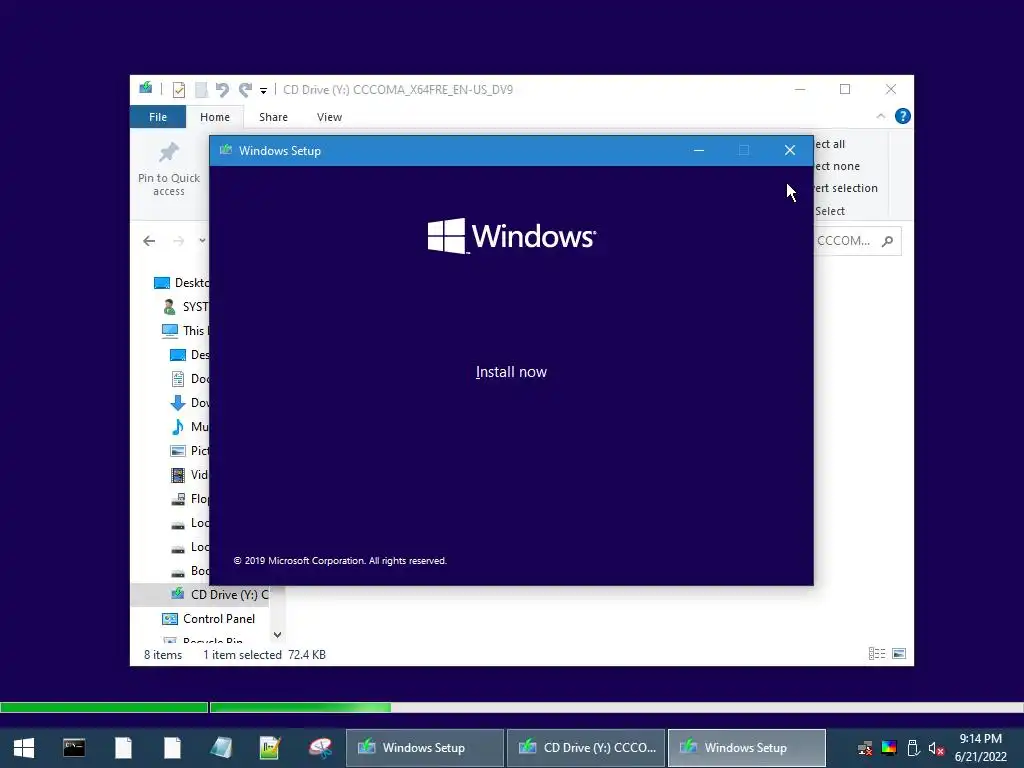Screen dimensions: 1024x768
Task: Switch to details view icon in status bar
Action: pos(876,654)
